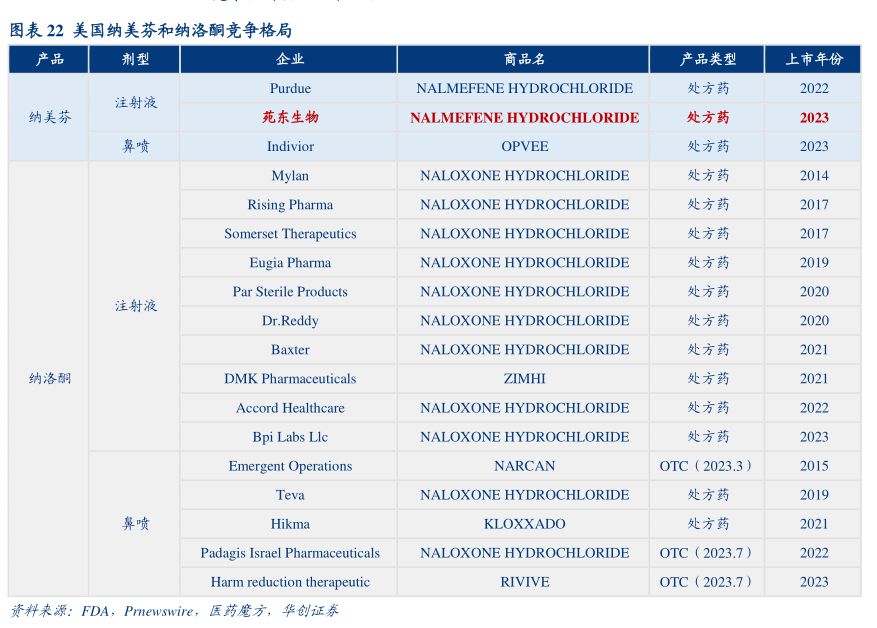Click the 'Indivior' company cell
877x628 pixels.
(290, 147)
